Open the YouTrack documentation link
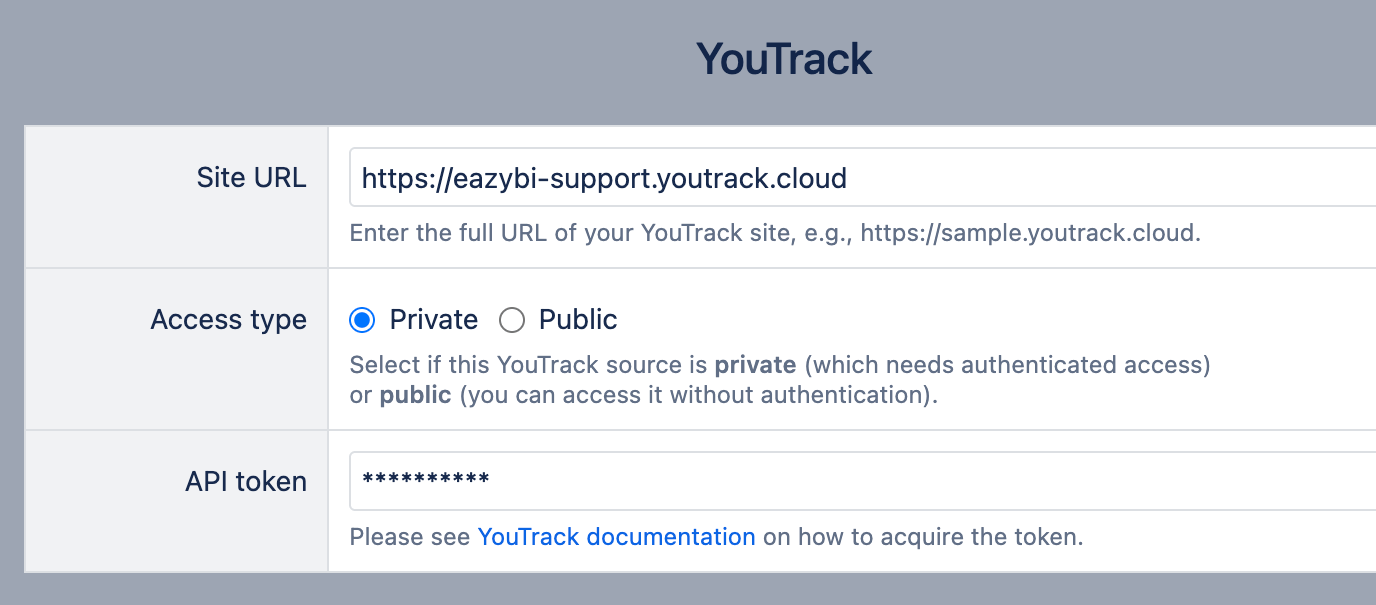Screen dimensions: 1376x605 tap(616, 537)
